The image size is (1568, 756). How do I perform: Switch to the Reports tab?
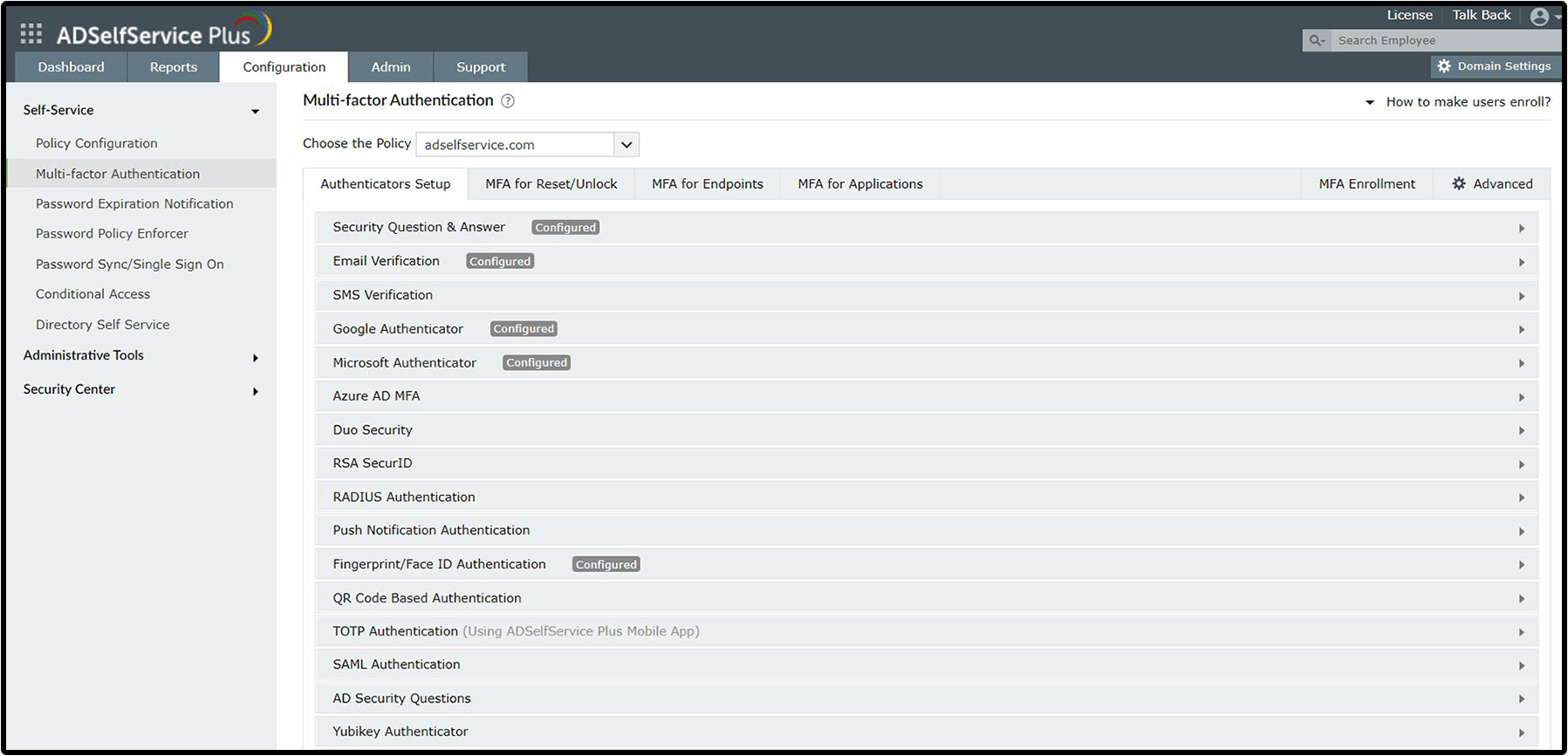pyautogui.click(x=174, y=67)
